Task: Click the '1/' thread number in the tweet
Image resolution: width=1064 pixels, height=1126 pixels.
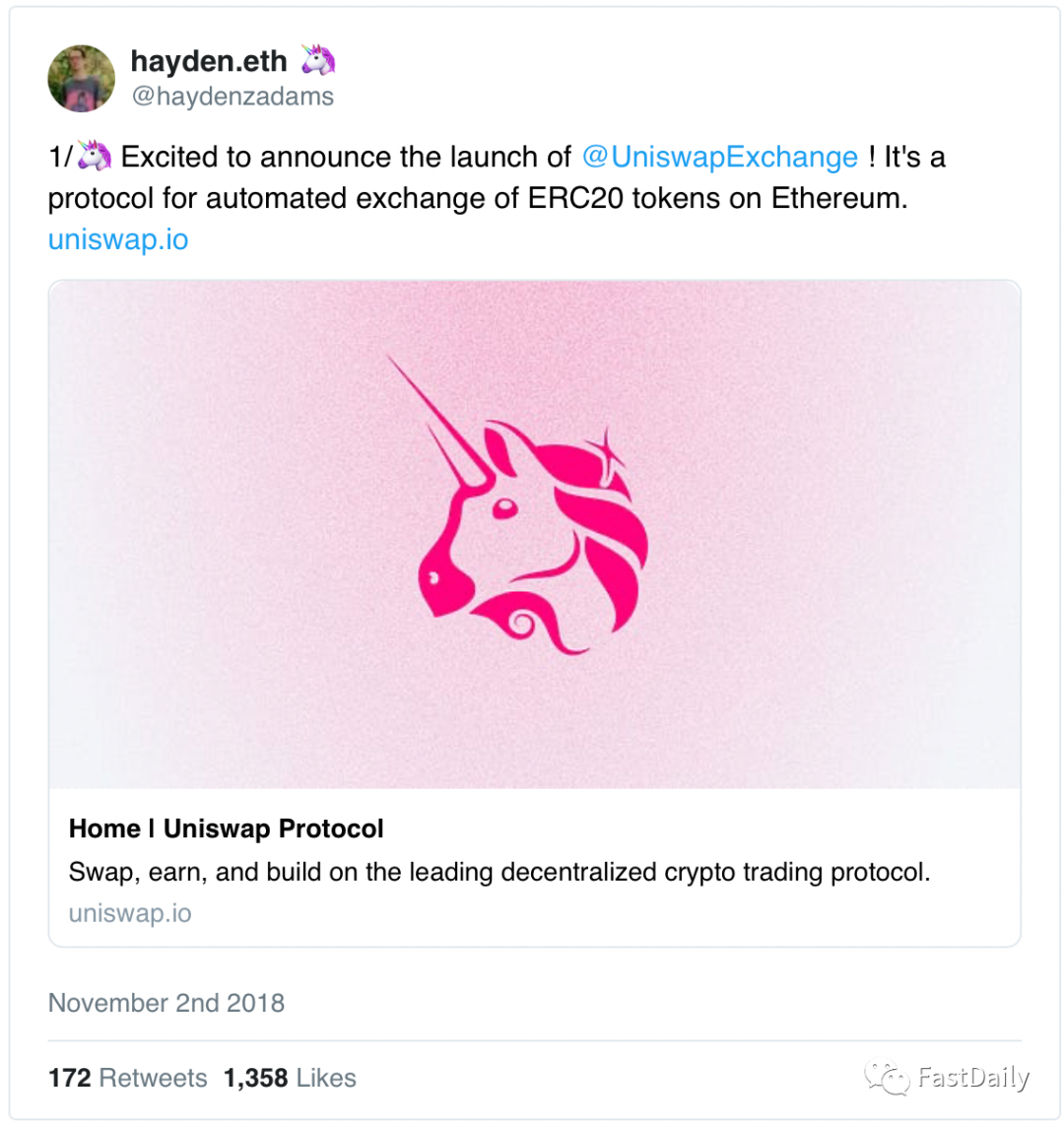Action: (60, 158)
